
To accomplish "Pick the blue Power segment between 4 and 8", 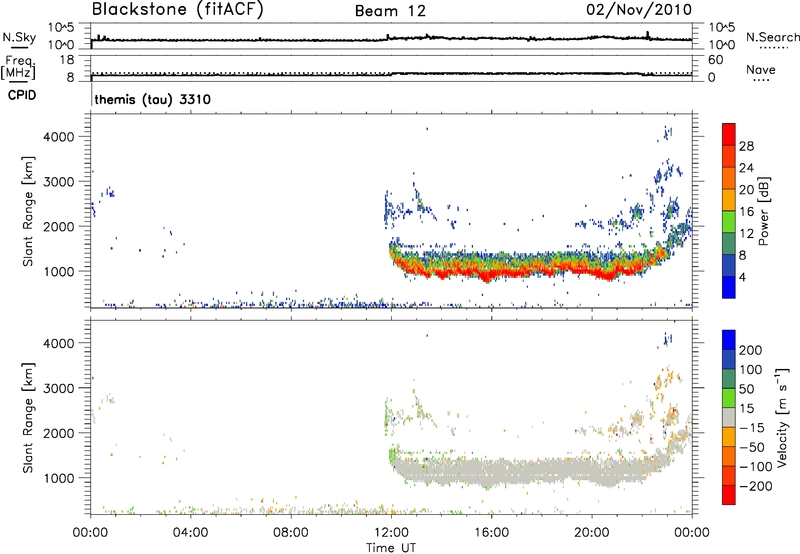I will point(729,265).
